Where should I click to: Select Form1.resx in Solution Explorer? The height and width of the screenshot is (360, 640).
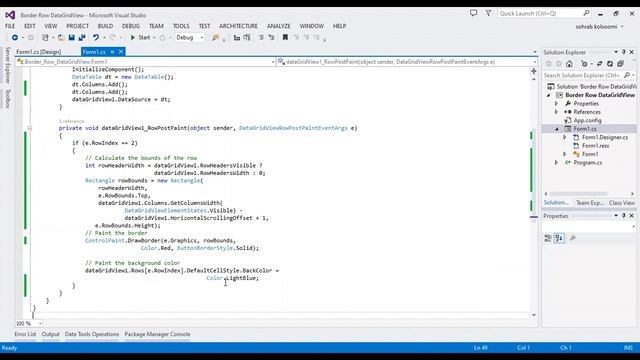[x=595, y=146]
